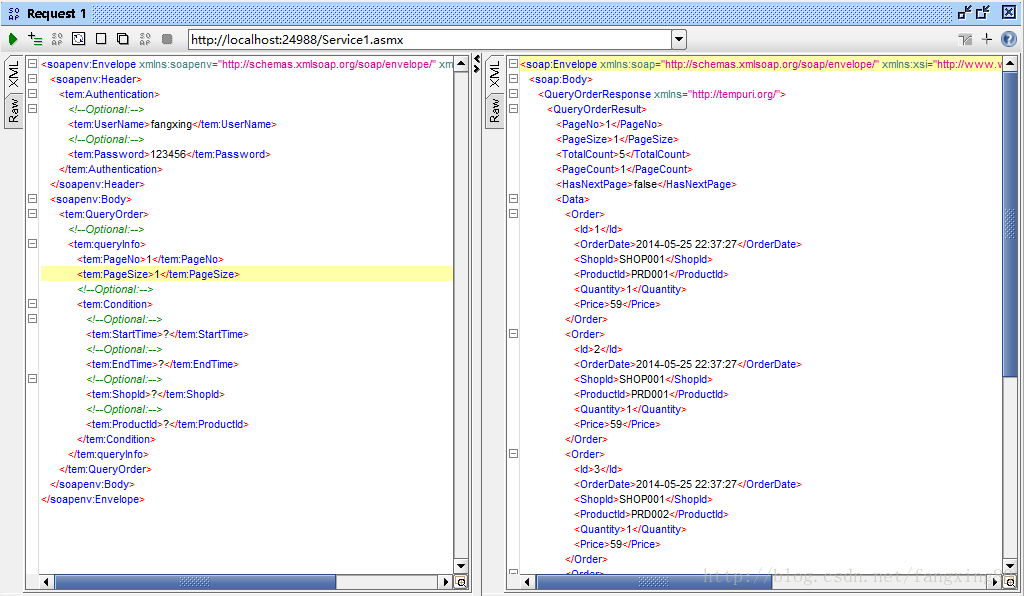Image resolution: width=1024 pixels, height=596 pixels.
Task: Click request panel scroll up arrow
Action: 461,63
